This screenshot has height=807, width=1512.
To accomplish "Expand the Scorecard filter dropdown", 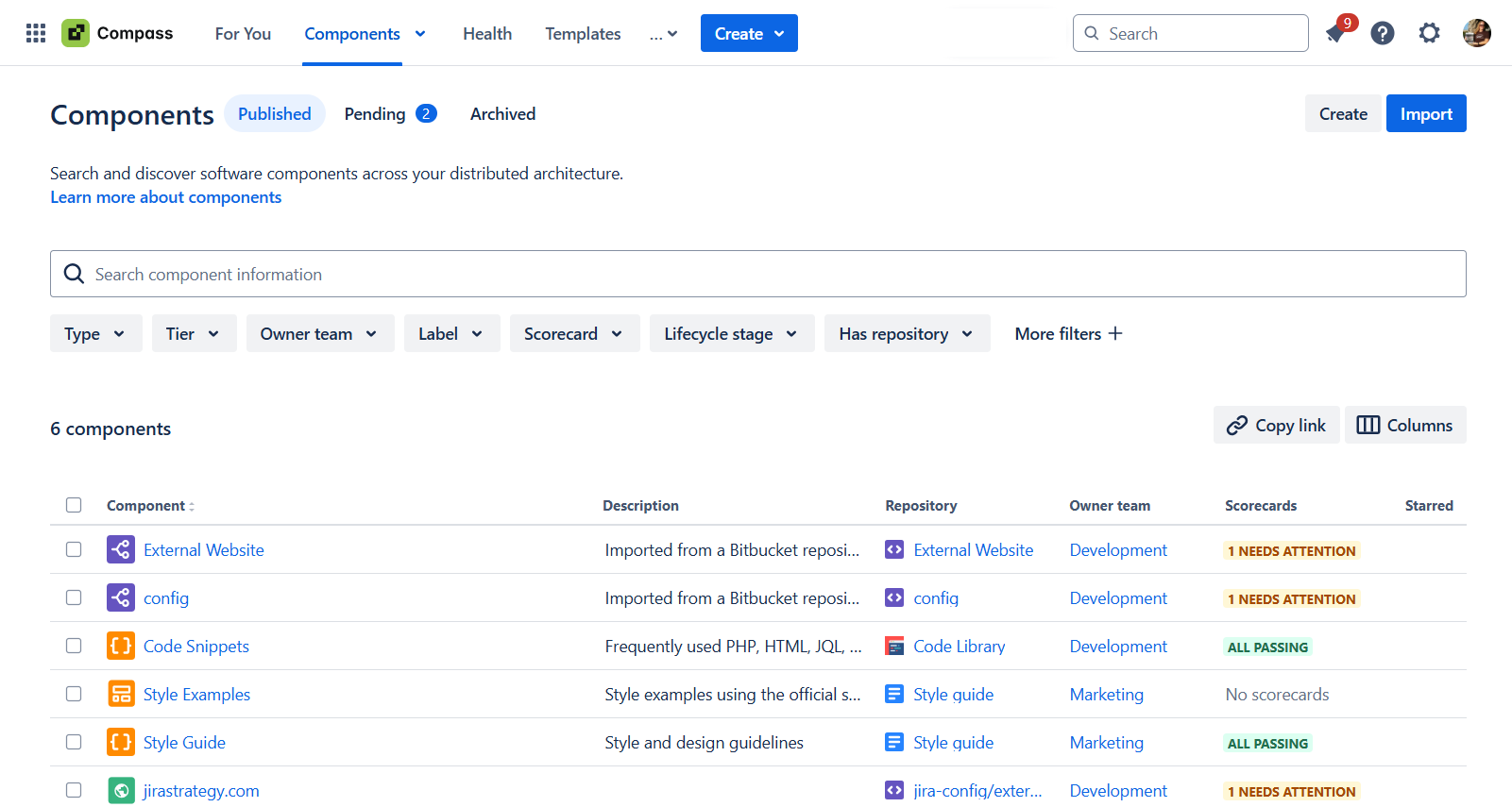I will click(x=574, y=333).
